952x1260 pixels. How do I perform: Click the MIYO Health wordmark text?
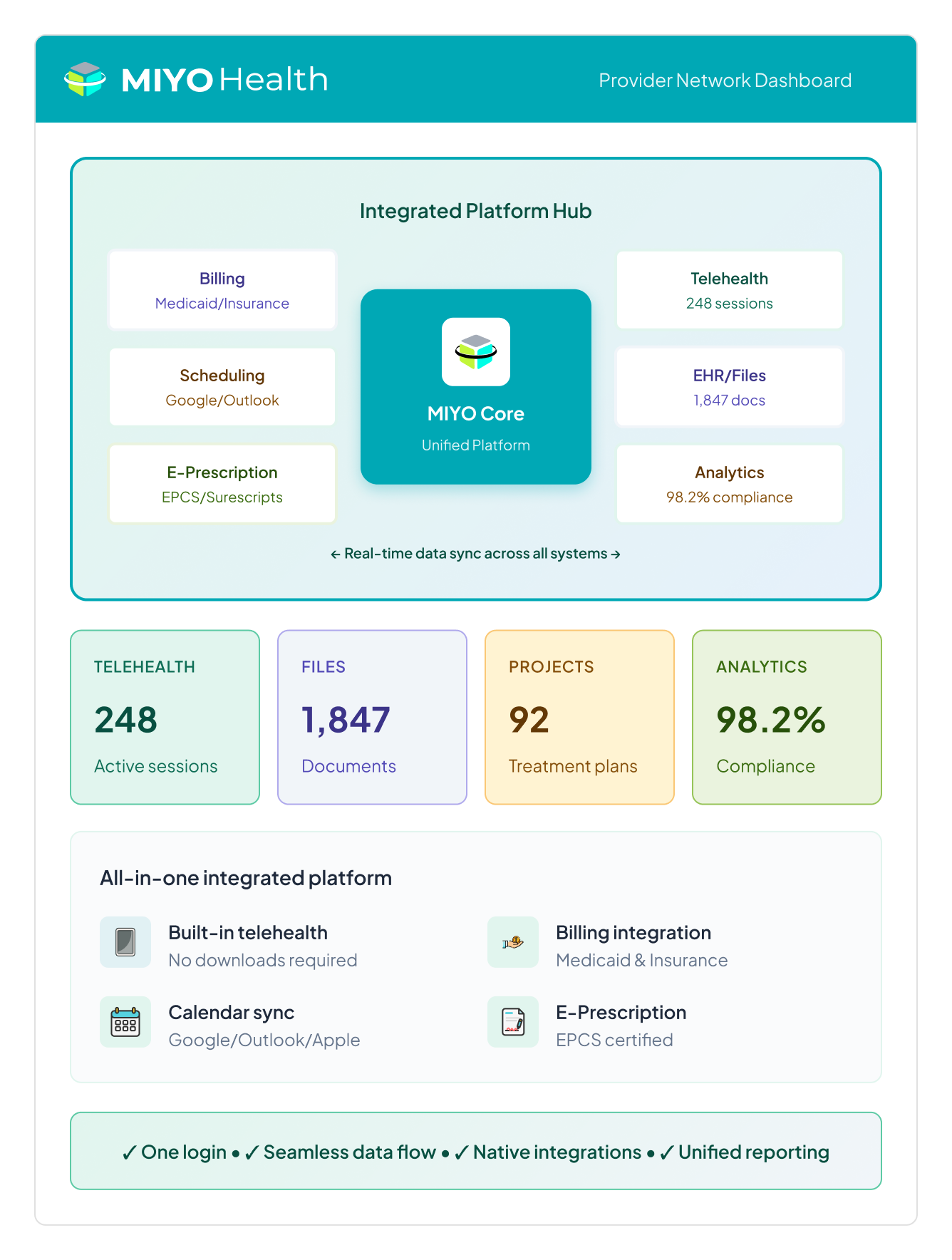[x=224, y=80]
